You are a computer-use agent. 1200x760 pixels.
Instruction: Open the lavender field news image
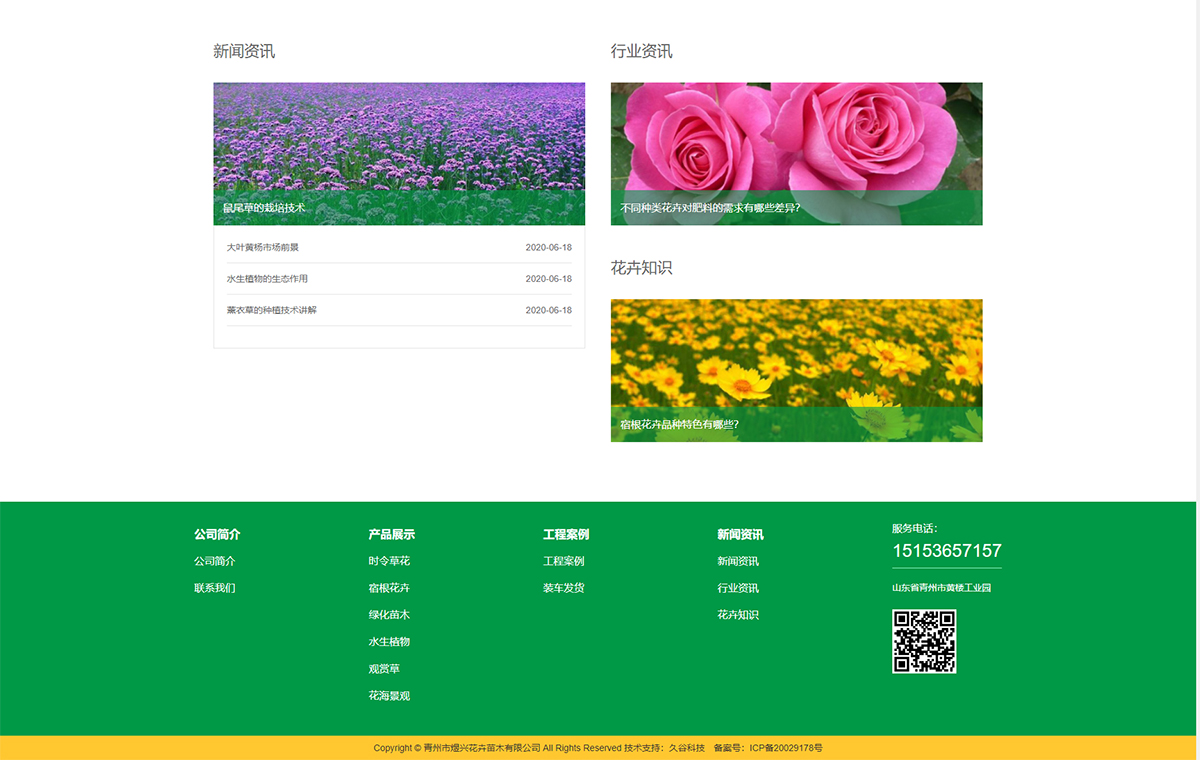click(398, 135)
